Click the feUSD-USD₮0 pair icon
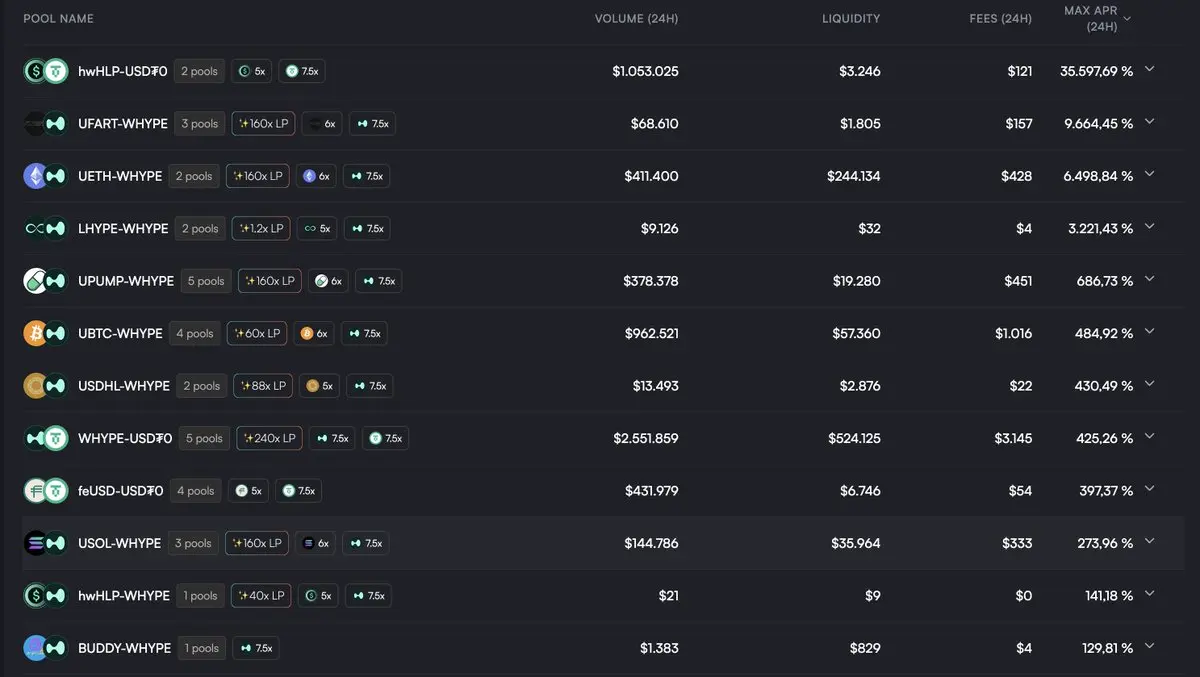The width and height of the screenshot is (1200, 677). (x=45, y=491)
